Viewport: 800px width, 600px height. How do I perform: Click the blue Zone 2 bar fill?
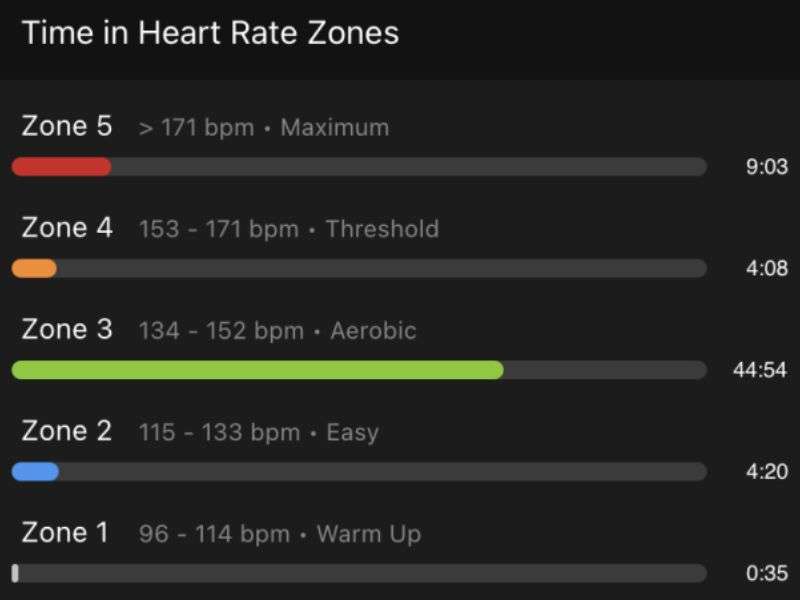click(35, 471)
